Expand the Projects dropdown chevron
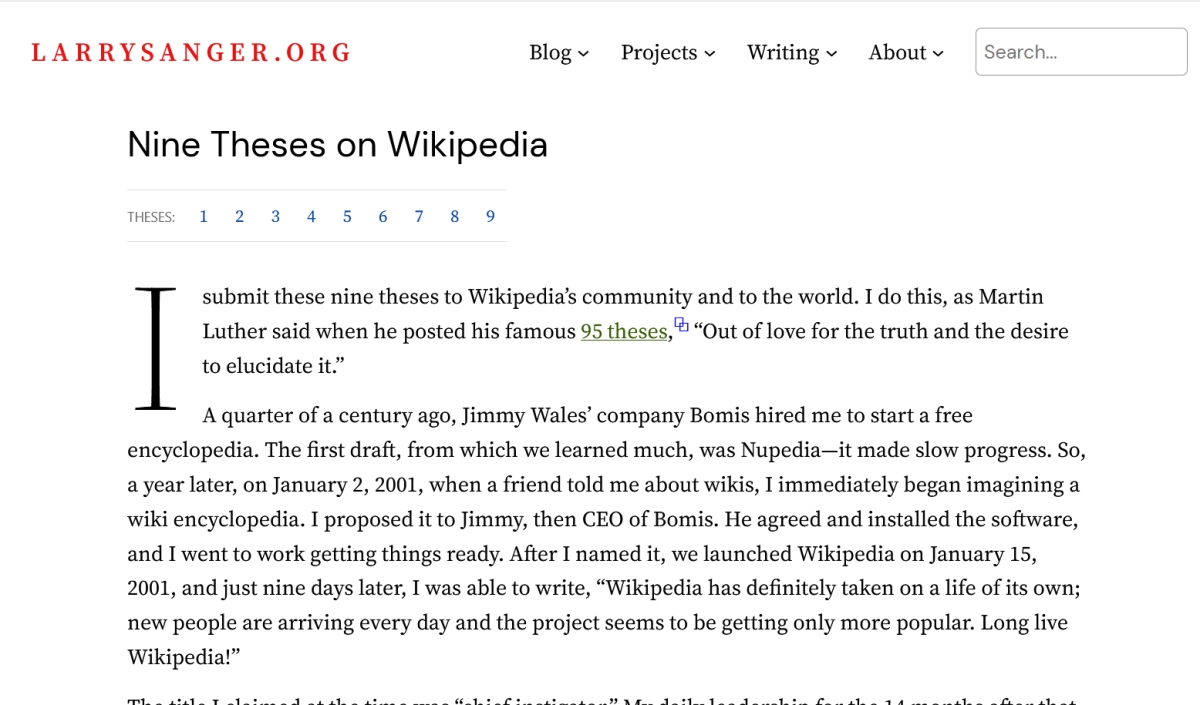Image resolution: width=1200 pixels, height=705 pixels. [710, 54]
